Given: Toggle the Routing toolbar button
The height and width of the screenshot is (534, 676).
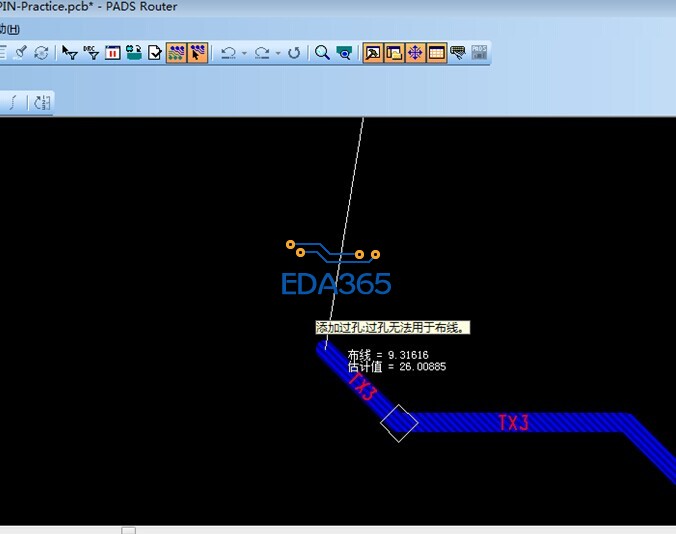Looking at the screenshot, I should click(x=176, y=53).
